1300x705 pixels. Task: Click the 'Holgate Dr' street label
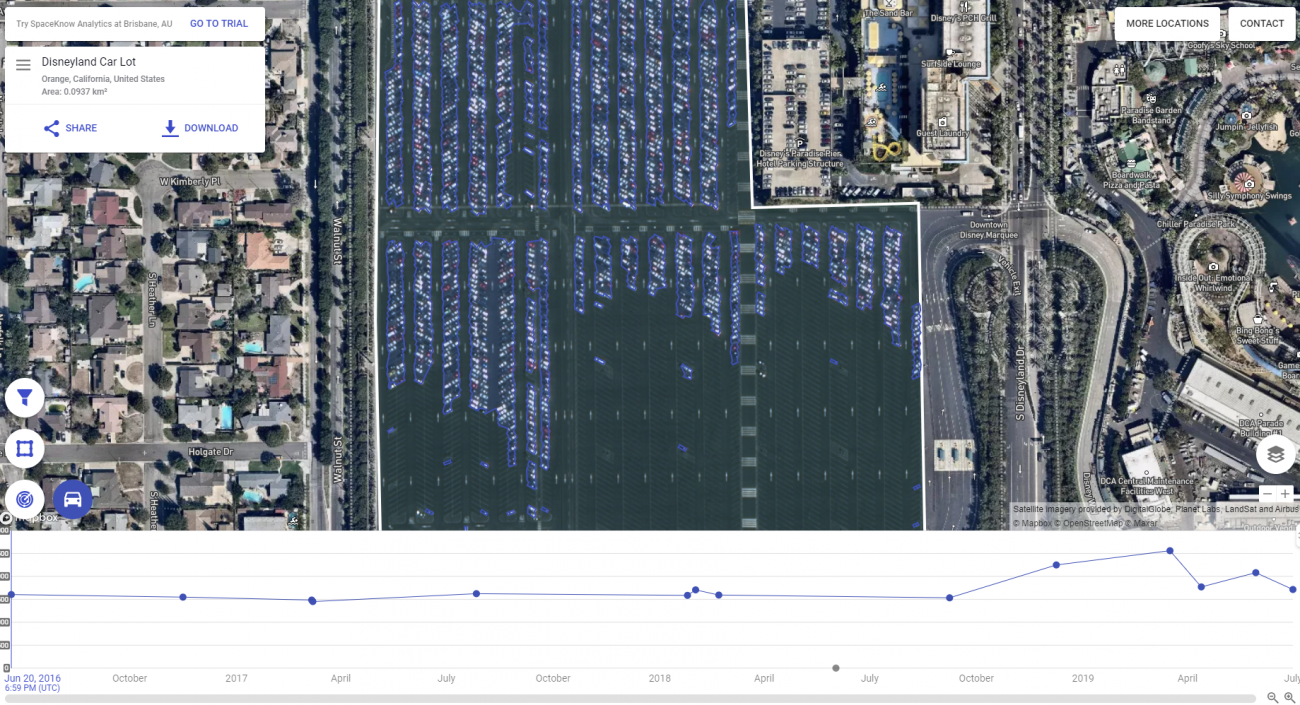(210, 452)
